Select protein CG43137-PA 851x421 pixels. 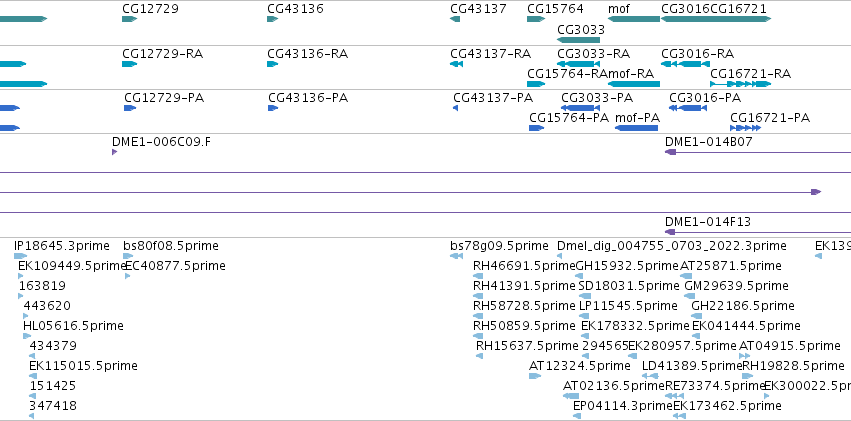455,108
